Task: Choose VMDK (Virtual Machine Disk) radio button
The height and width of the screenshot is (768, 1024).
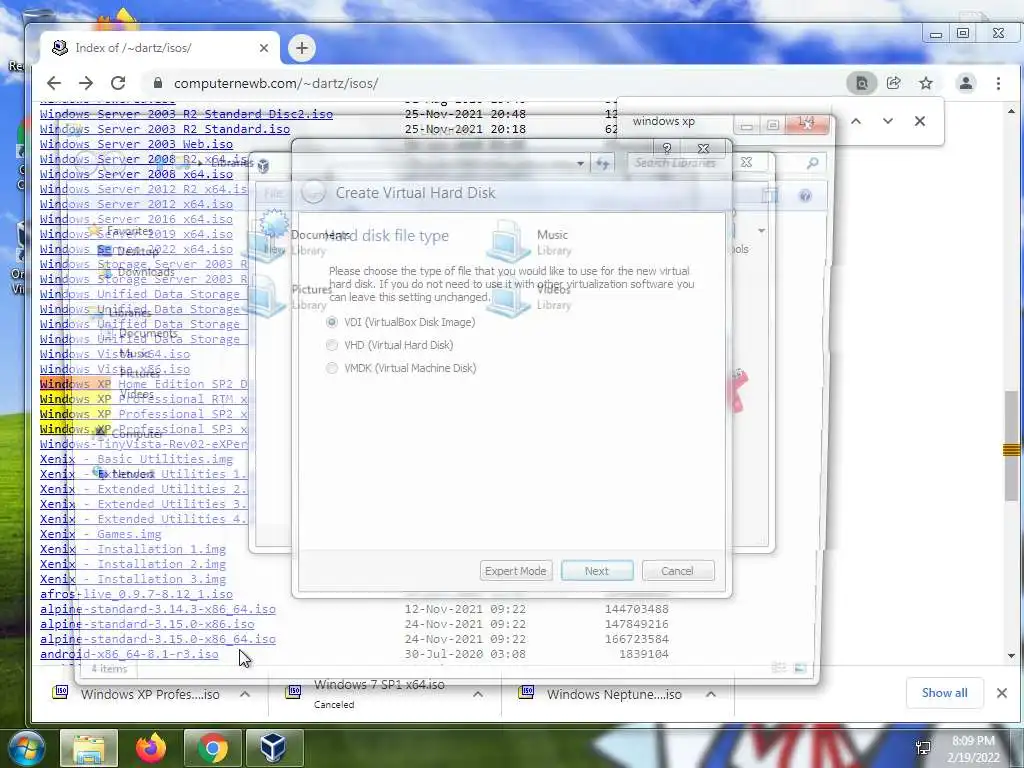Action: pyautogui.click(x=332, y=368)
